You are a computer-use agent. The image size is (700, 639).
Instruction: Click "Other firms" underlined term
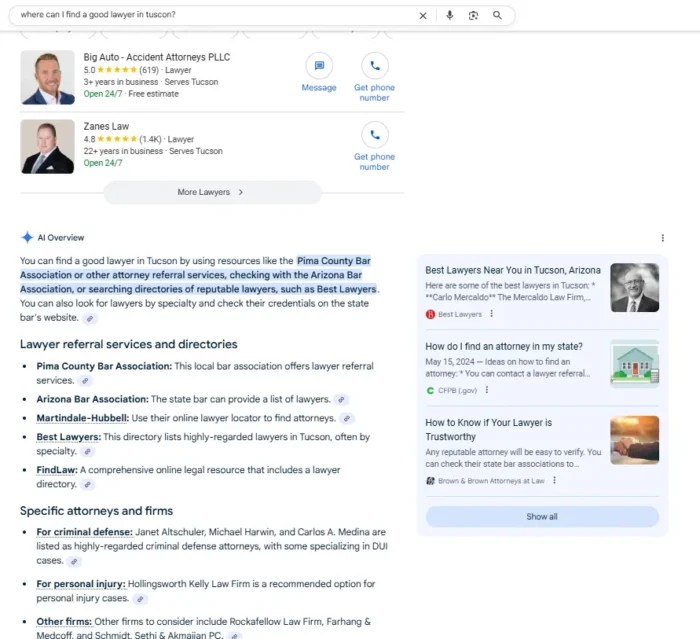coord(64,622)
